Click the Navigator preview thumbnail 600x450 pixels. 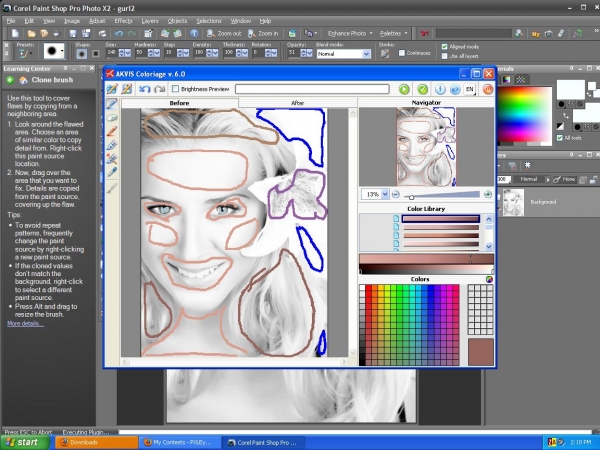click(426, 147)
